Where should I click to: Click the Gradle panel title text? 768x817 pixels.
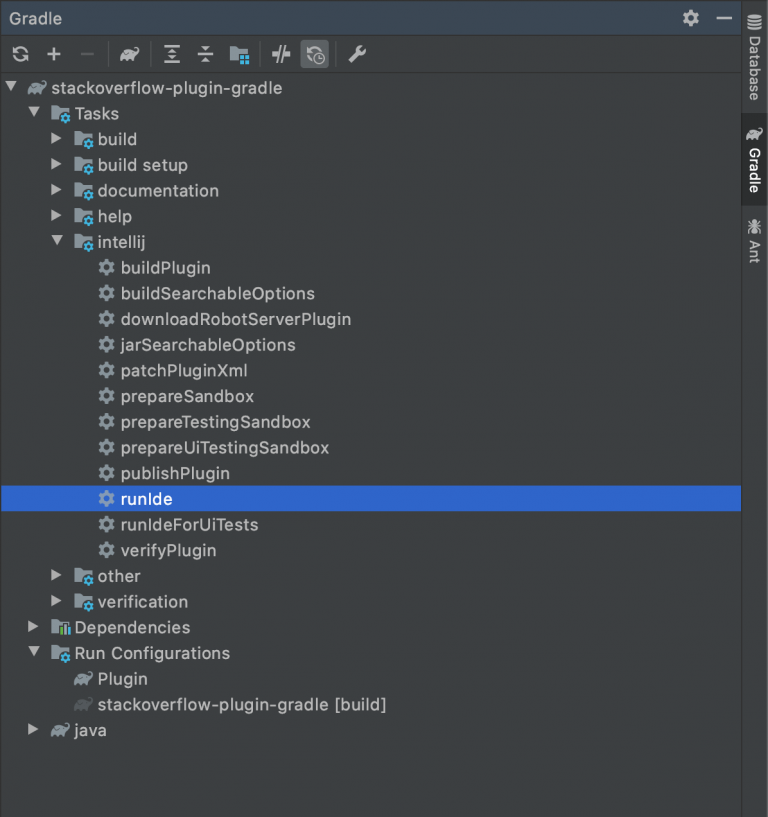pyautogui.click(x=35, y=19)
